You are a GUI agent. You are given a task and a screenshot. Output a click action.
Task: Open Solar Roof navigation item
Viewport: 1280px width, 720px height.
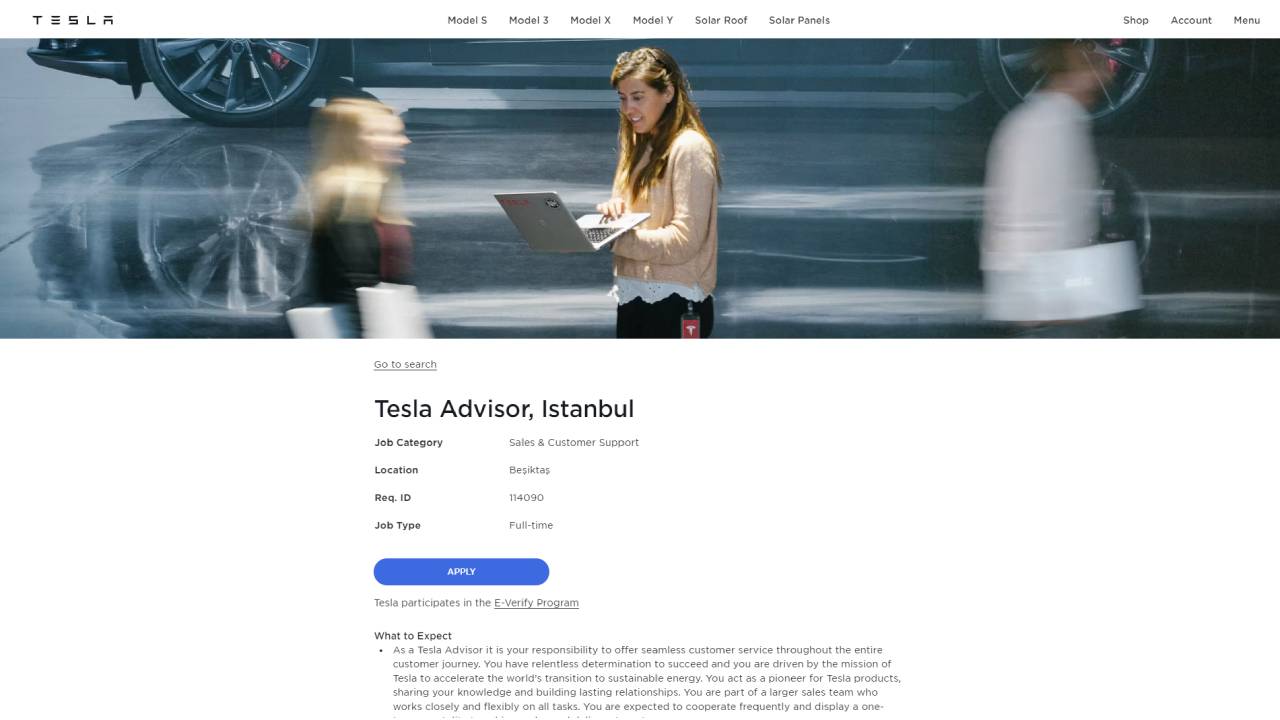(x=721, y=20)
